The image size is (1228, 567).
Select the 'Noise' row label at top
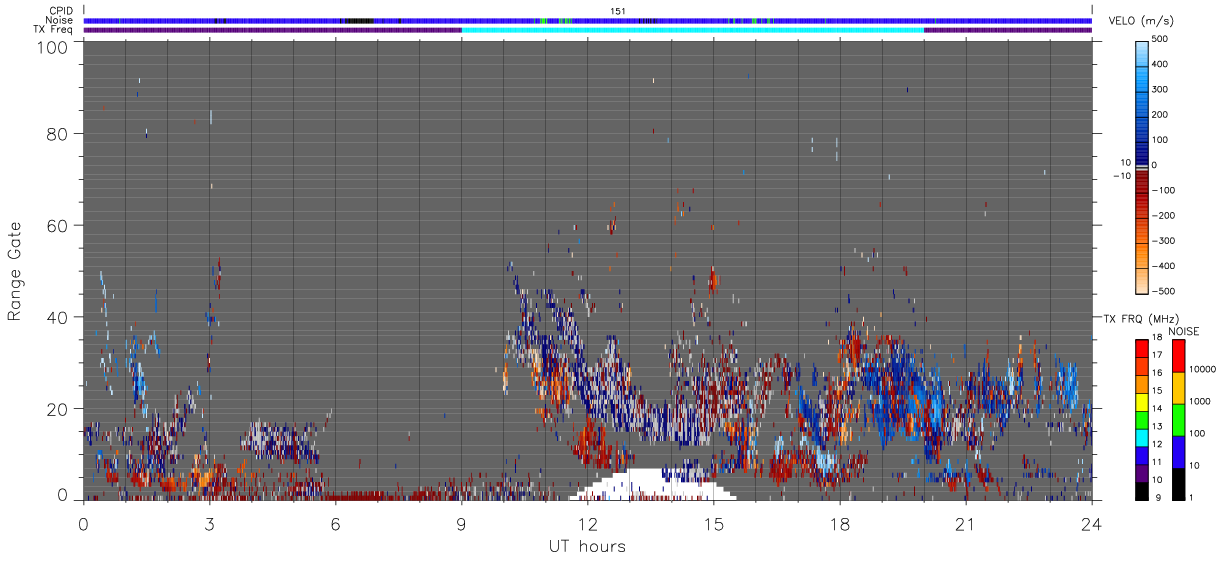click(60, 20)
